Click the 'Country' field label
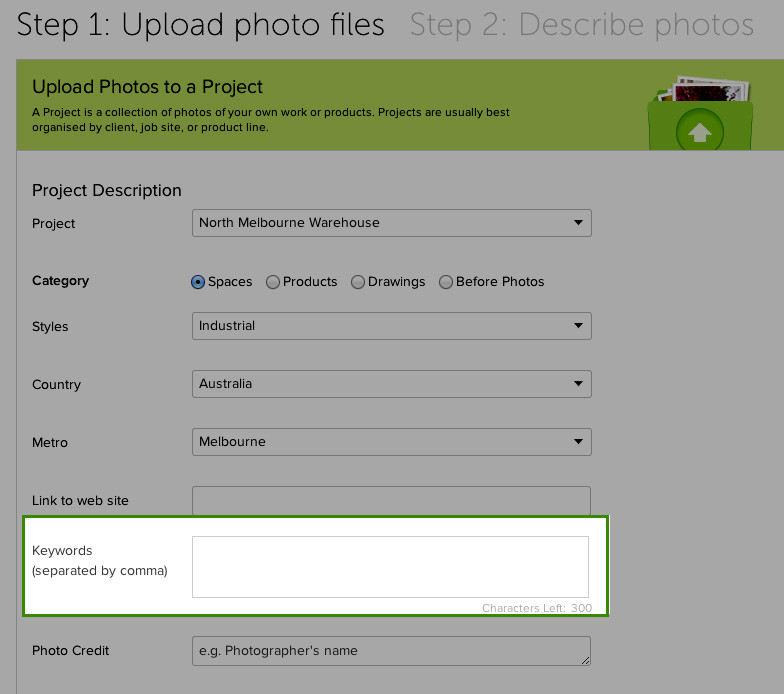This screenshot has height=694, width=784. tap(56, 384)
